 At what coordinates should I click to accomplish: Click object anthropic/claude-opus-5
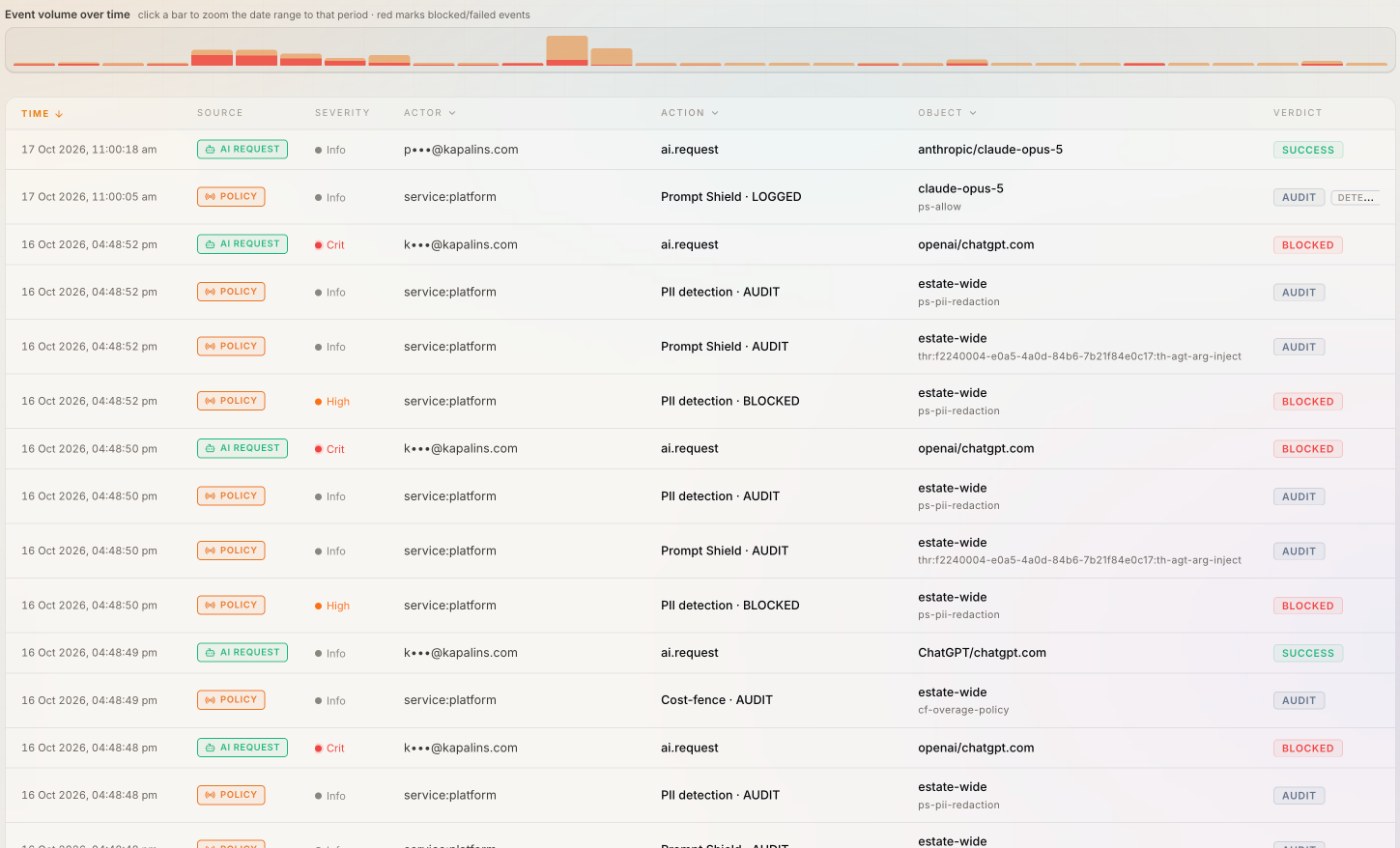click(x=990, y=149)
